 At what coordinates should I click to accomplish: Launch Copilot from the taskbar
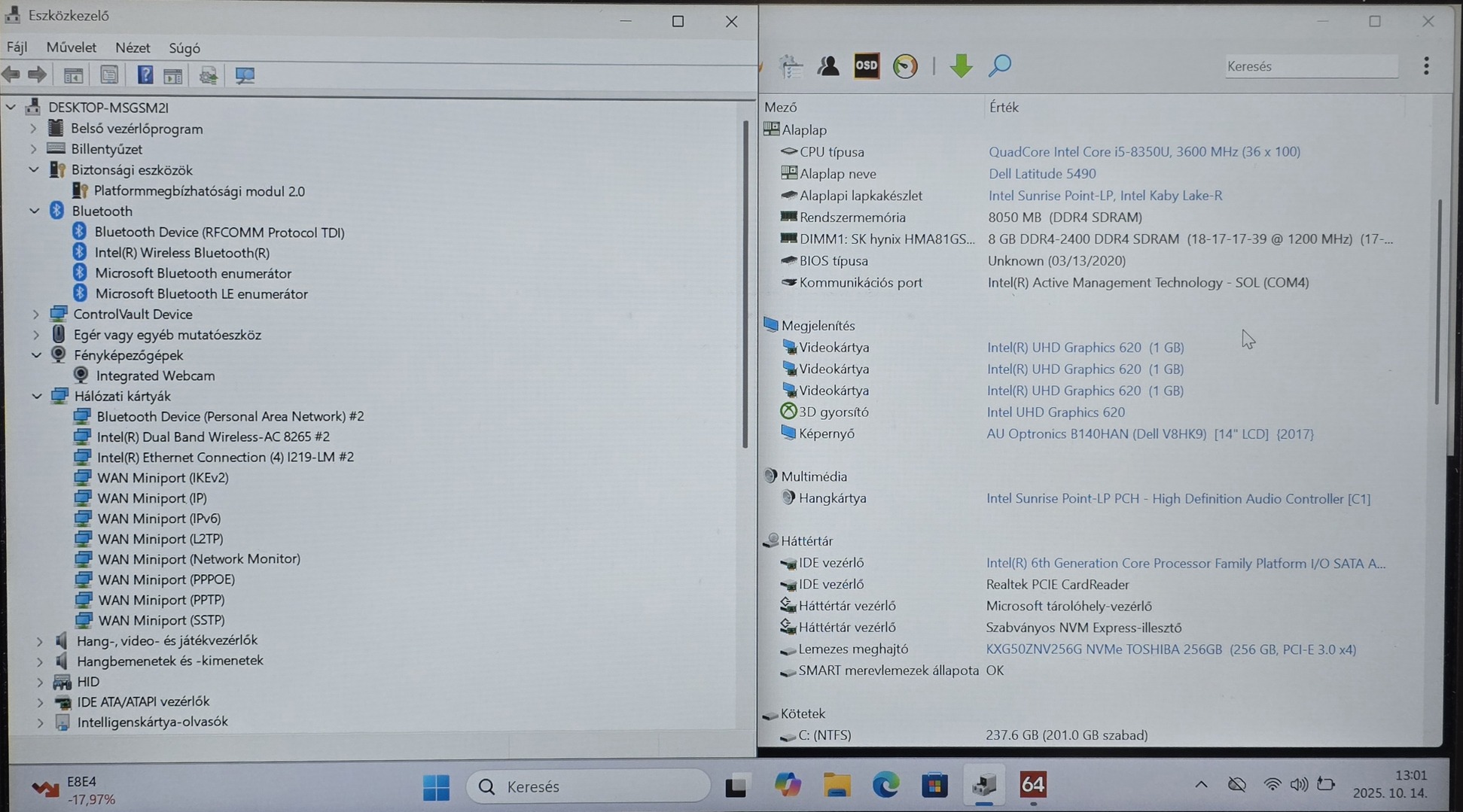point(788,786)
